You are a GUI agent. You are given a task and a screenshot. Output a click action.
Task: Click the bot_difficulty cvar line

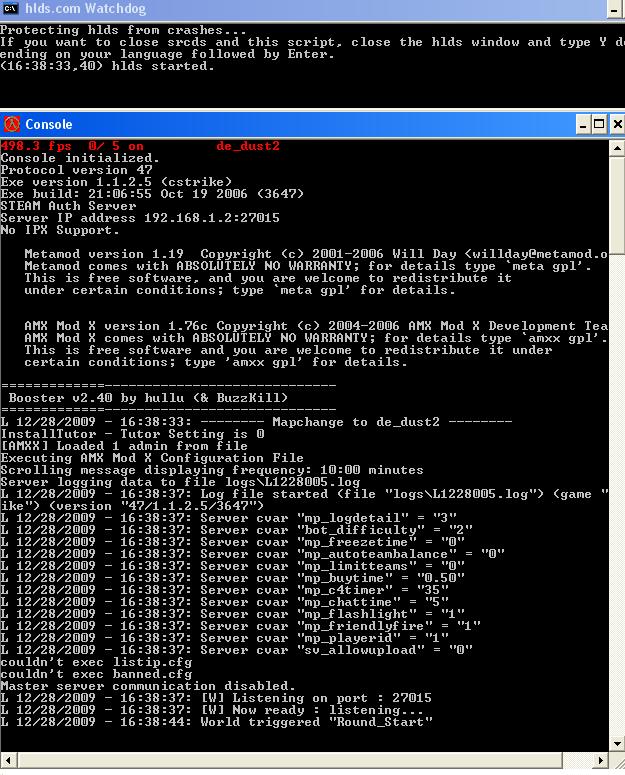236,530
